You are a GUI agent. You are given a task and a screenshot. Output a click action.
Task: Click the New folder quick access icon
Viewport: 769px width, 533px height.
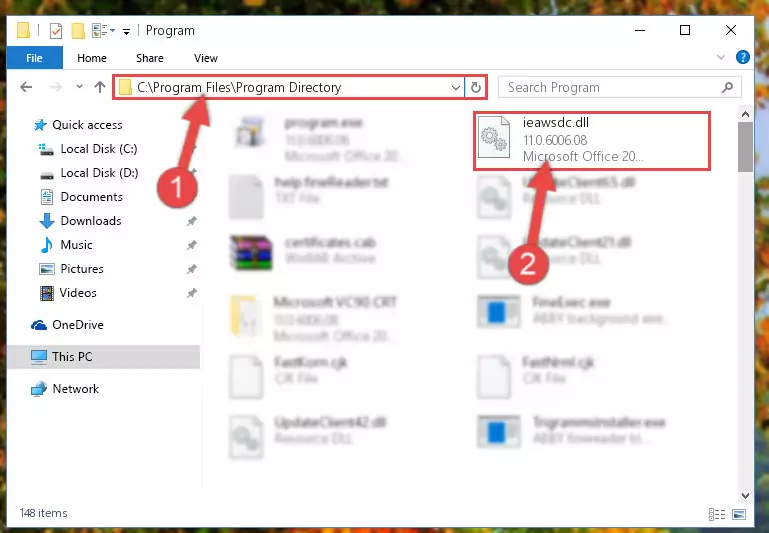[78, 31]
